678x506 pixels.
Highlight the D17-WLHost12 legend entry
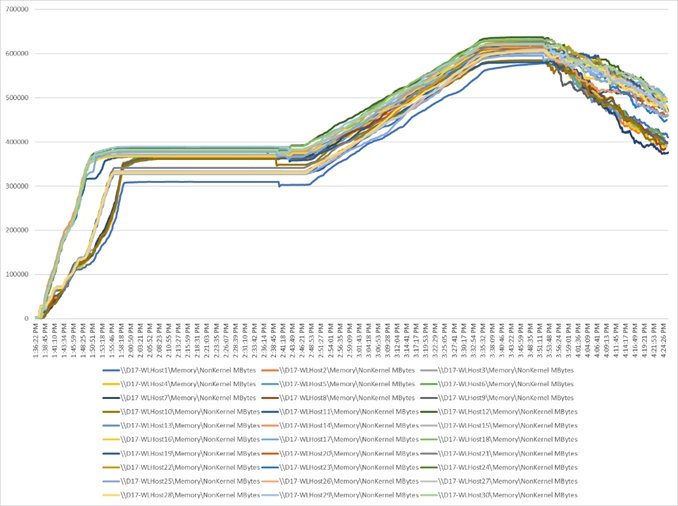point(499,412)
